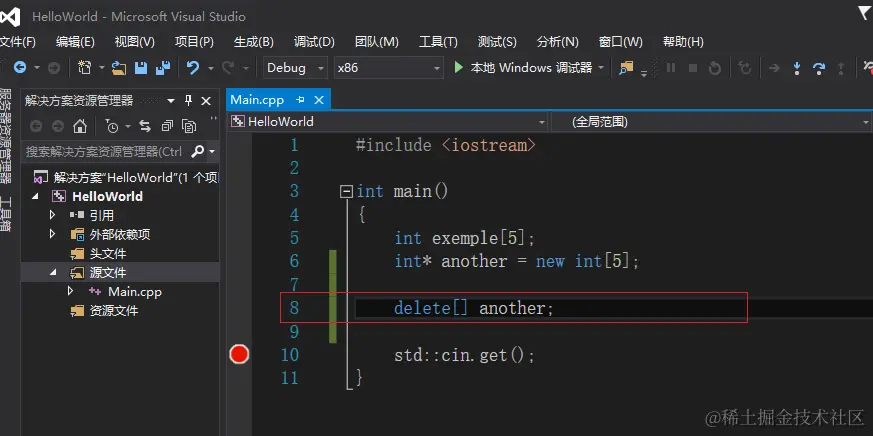Screen dimensions: 873x436
Task: Open the Undo history dropdown arrow
Action: point(210,68)
